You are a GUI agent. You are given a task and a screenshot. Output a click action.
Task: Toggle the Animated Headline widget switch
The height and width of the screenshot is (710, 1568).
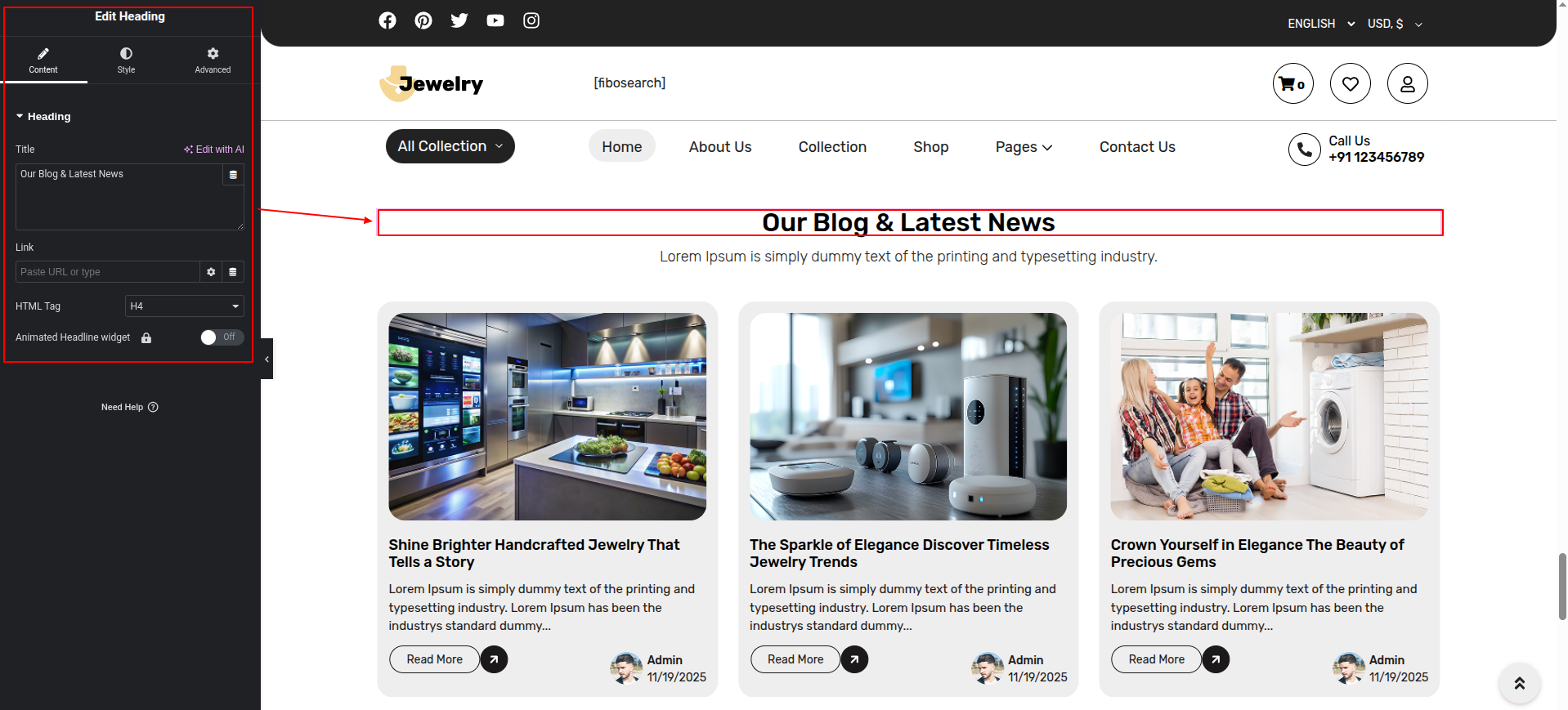[222, 337]
